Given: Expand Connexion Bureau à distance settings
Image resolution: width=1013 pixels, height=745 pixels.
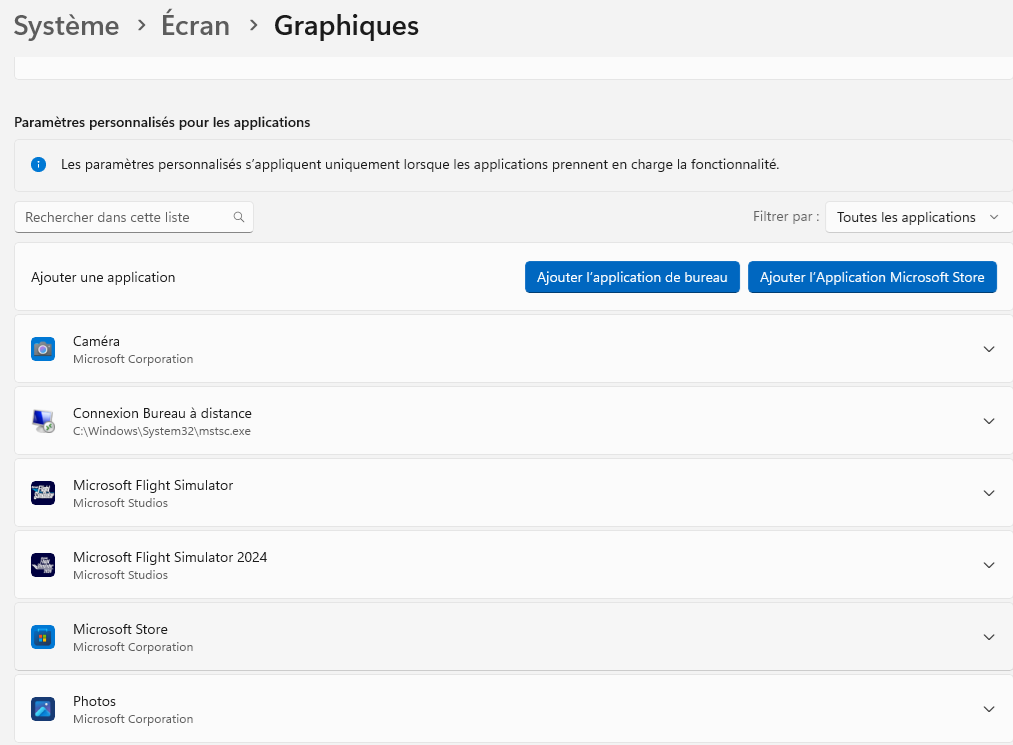Looking at the screenshot, I should [989, 421].
